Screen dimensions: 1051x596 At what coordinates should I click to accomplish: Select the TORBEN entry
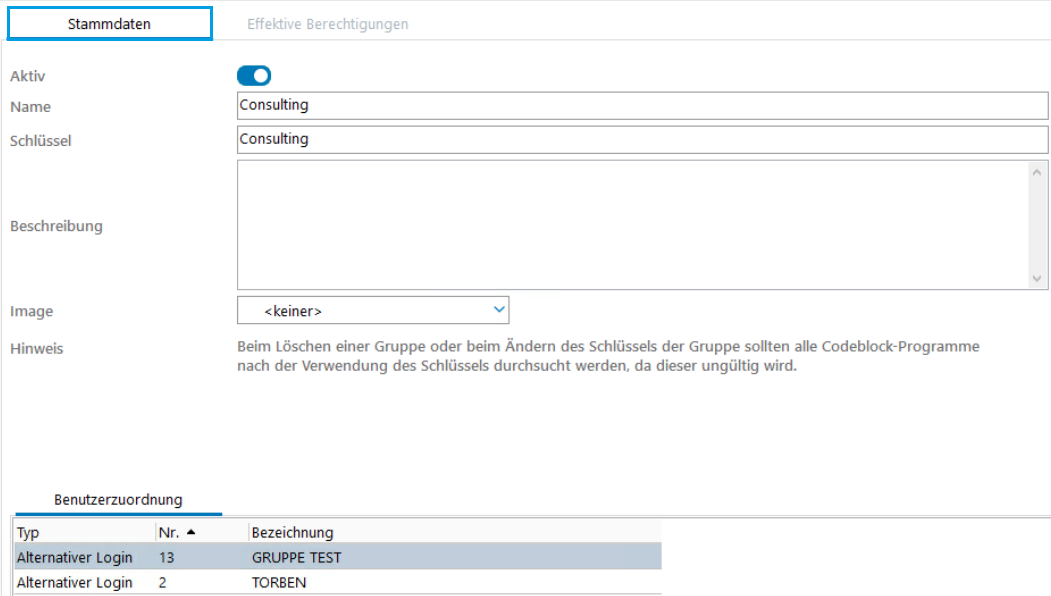(279, 582)
